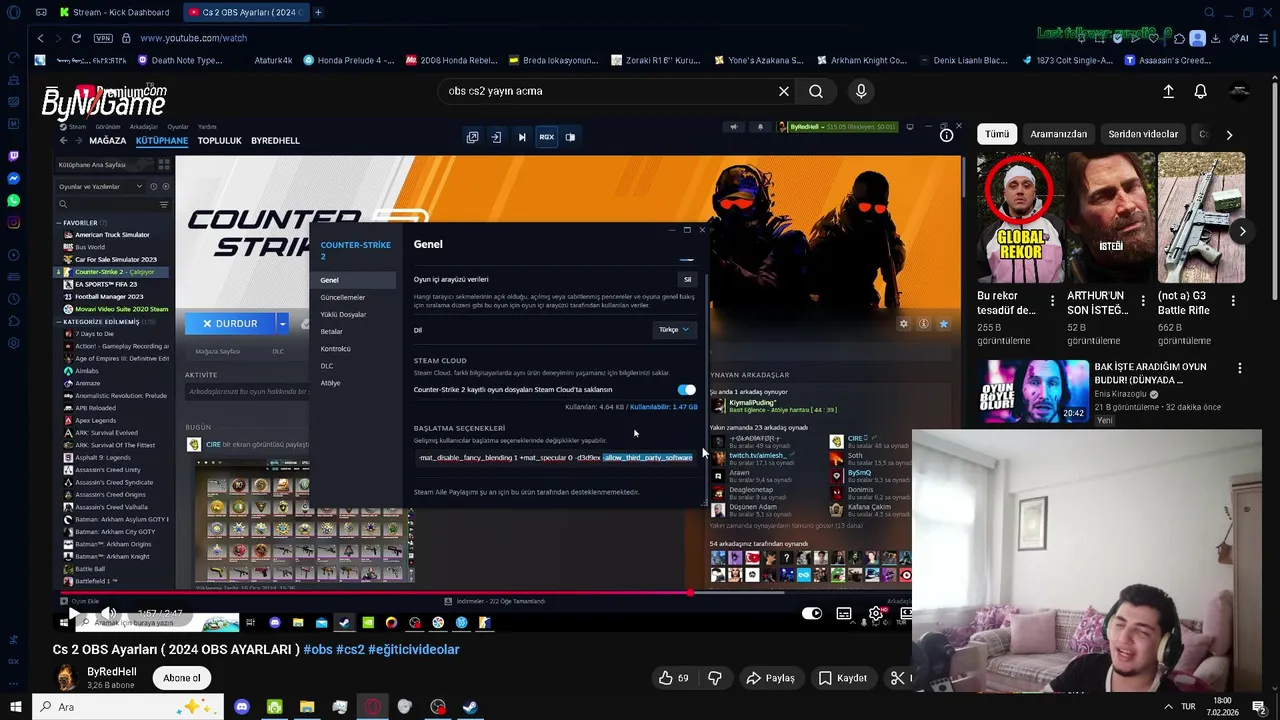Open WhatsApp in the Opera sidebar
Viewport: 1280px width, 720px height.
(13, 200)
